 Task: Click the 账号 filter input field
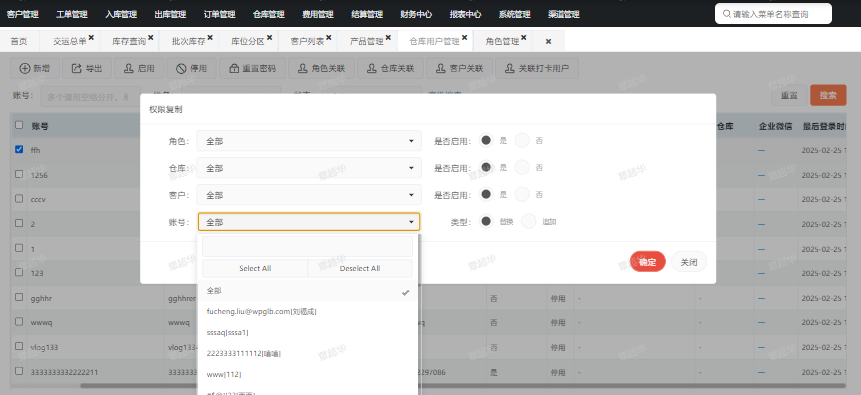(91, 96)
